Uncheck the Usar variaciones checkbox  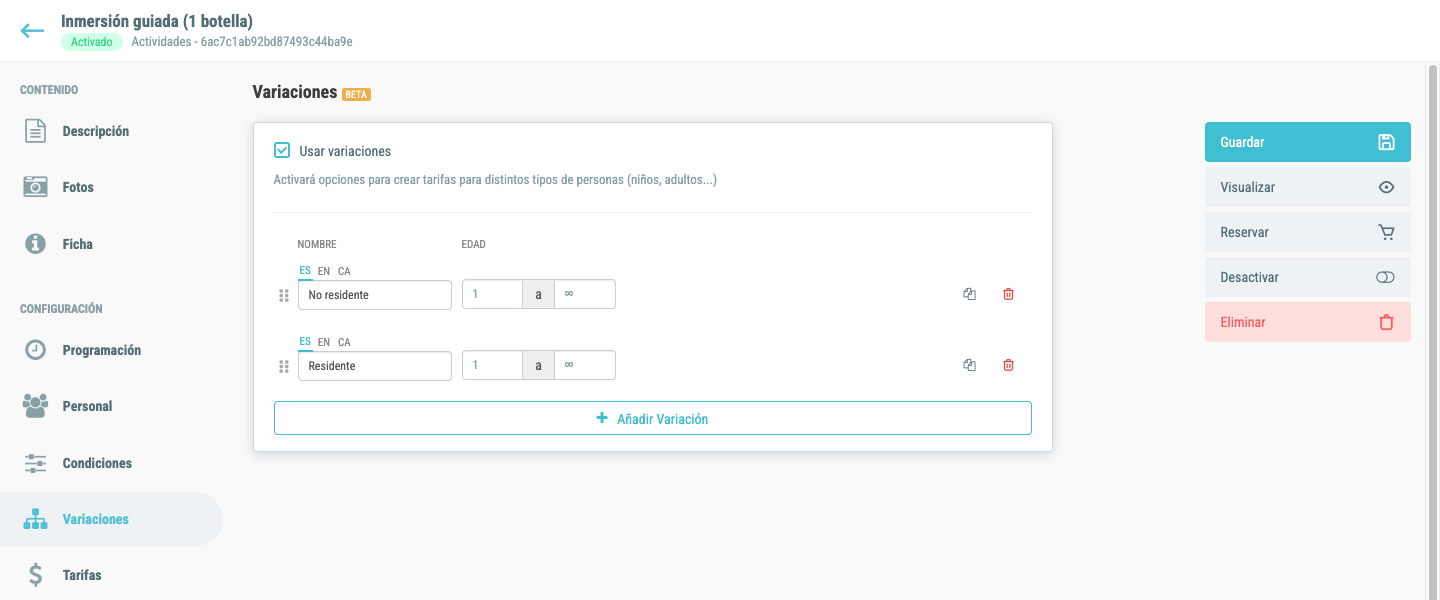coord(282,151)
